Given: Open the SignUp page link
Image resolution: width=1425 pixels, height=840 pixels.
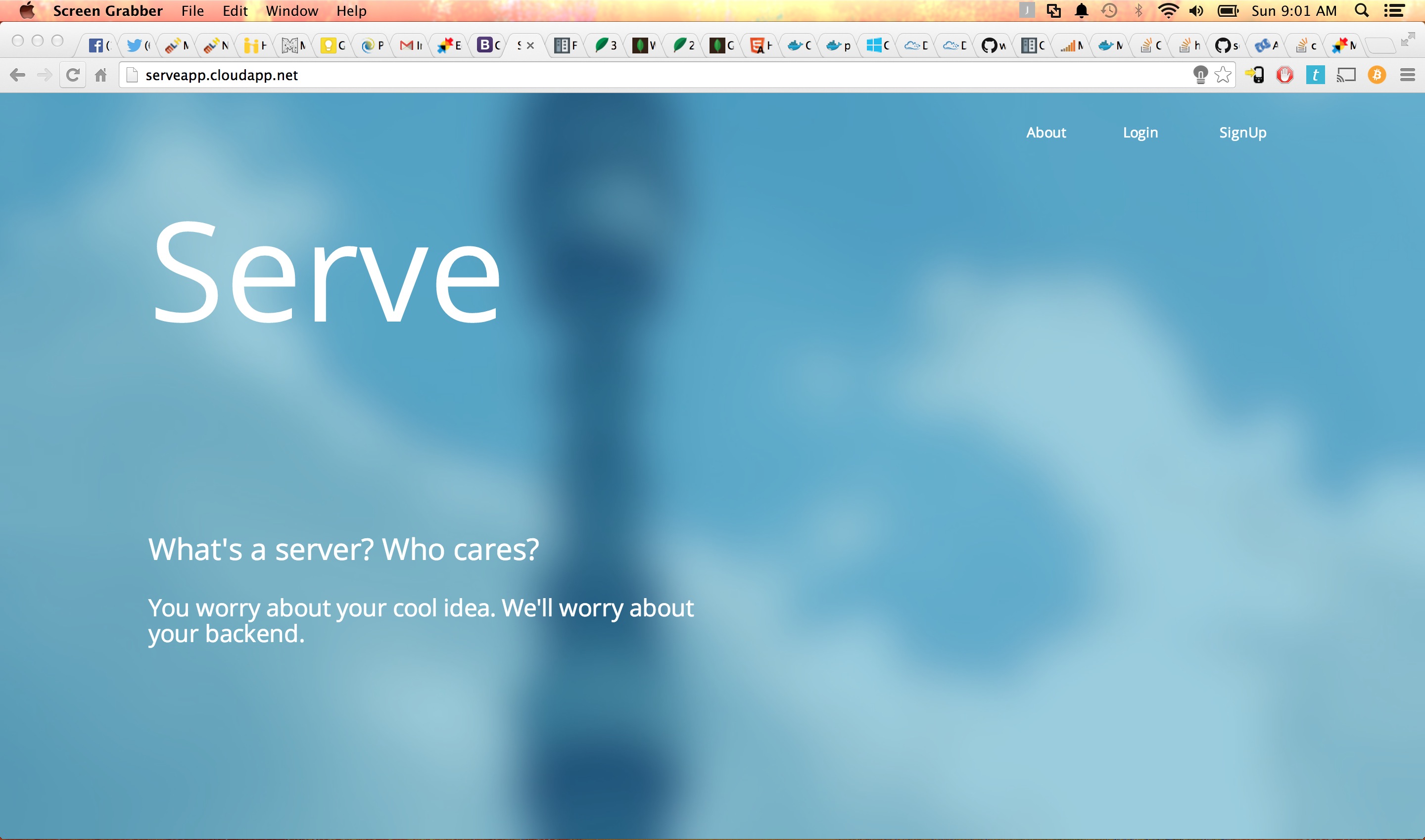Looking at the screenshot, I should (x=1242, y=133).
